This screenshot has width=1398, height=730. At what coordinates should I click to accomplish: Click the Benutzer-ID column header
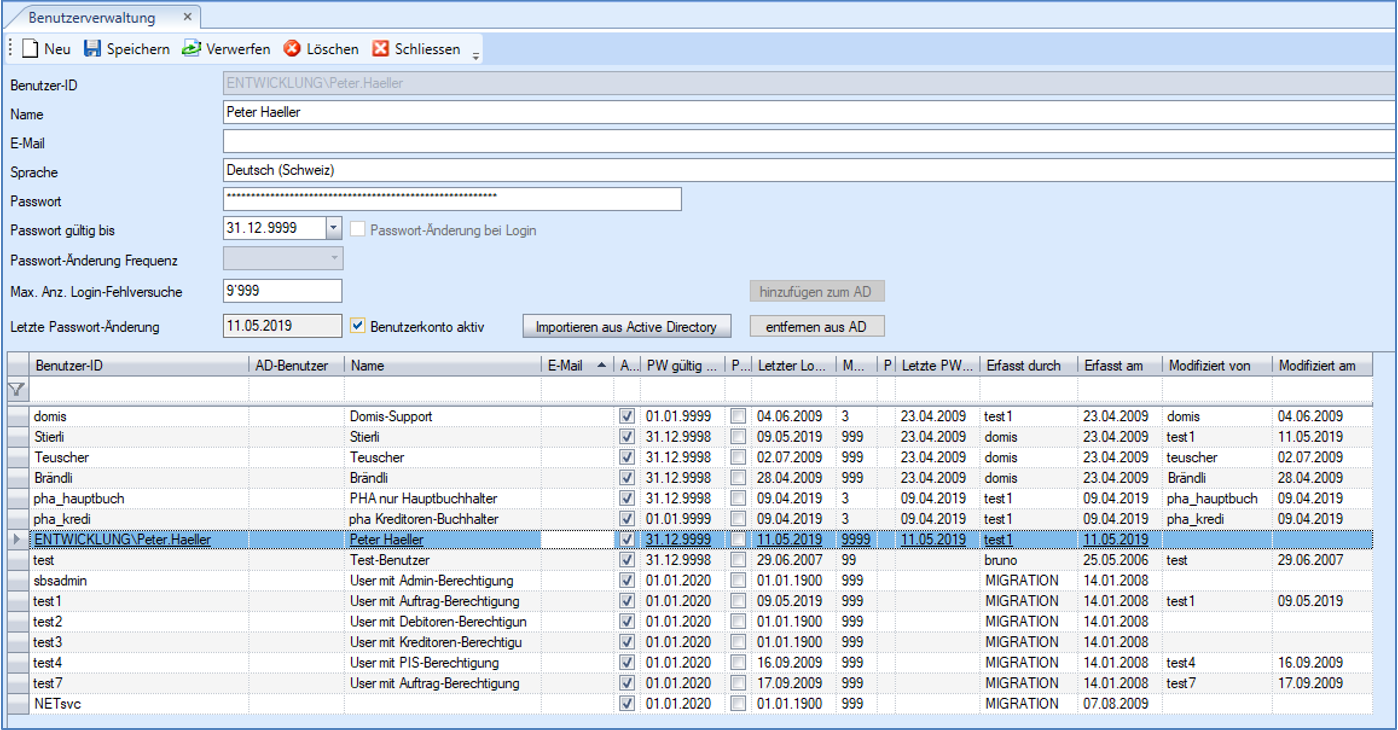click(69, 366)
